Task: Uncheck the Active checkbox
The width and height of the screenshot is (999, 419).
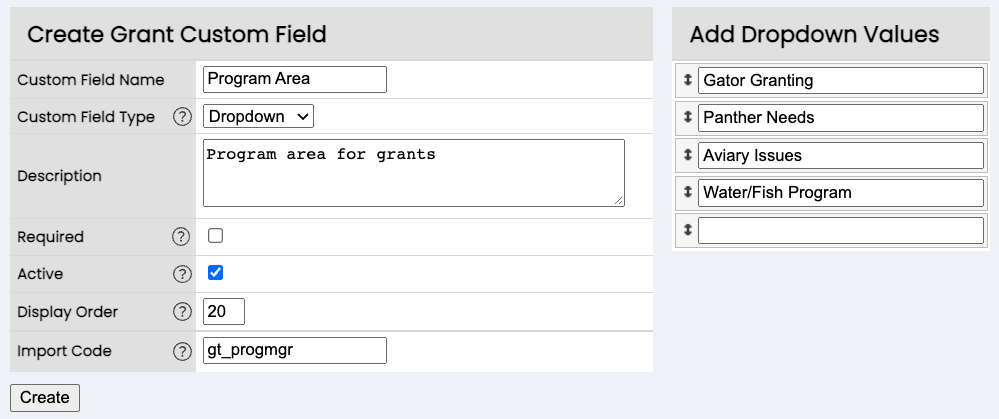Action: [x=216, y=273]
